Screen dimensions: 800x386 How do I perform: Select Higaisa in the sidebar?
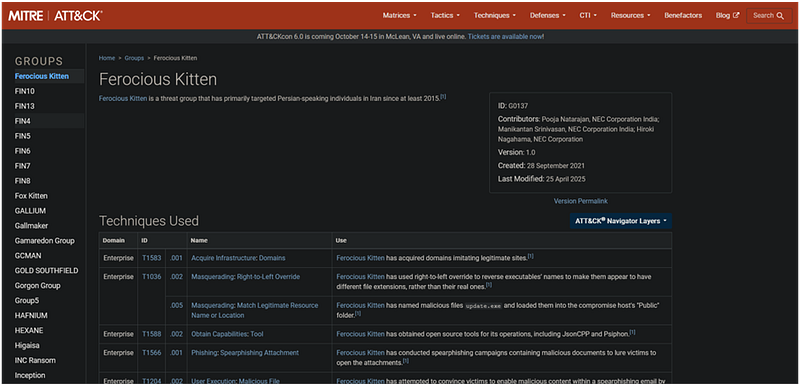pos(27,345)
